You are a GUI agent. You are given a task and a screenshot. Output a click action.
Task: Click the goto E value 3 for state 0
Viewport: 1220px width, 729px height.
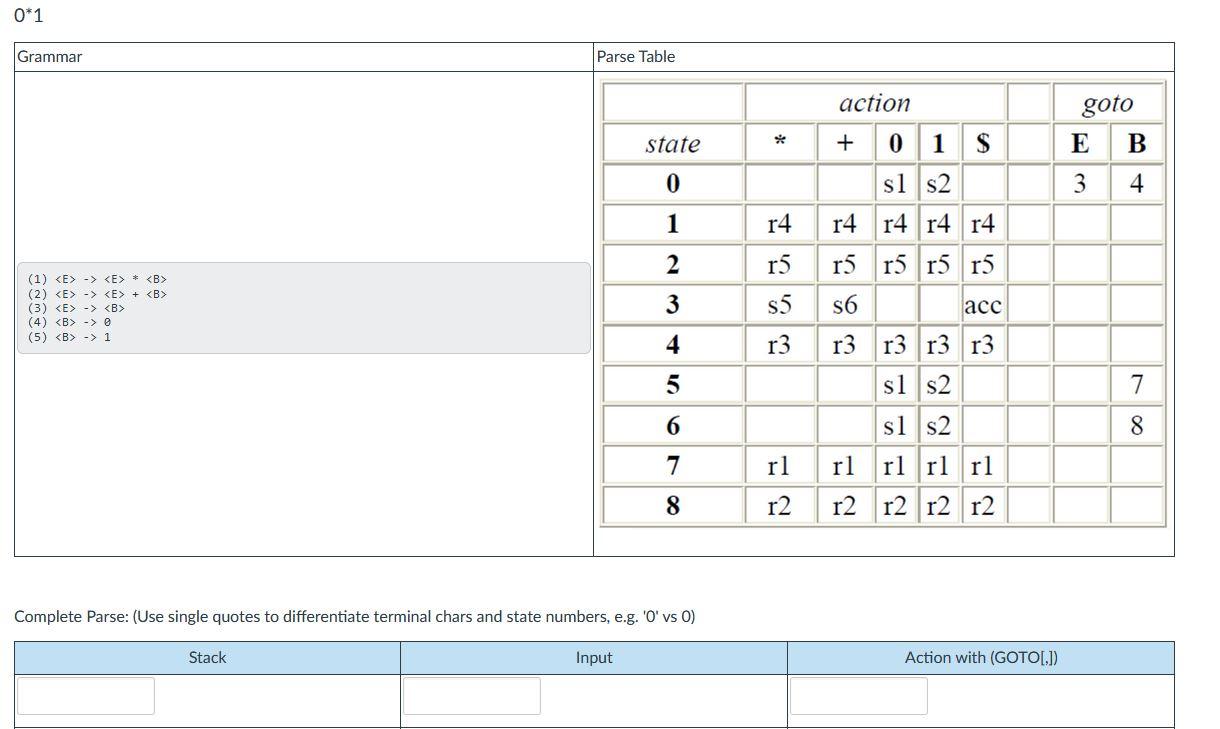[x=1079, y=183]
